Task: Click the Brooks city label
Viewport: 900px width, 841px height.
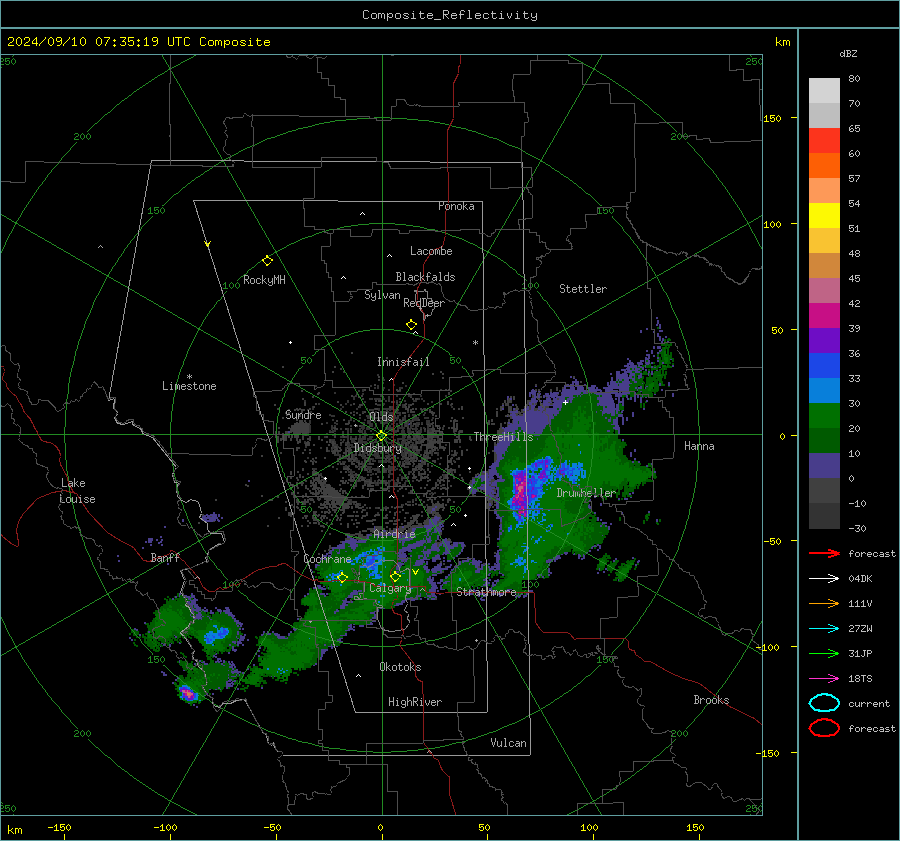Action: [711, 700]
